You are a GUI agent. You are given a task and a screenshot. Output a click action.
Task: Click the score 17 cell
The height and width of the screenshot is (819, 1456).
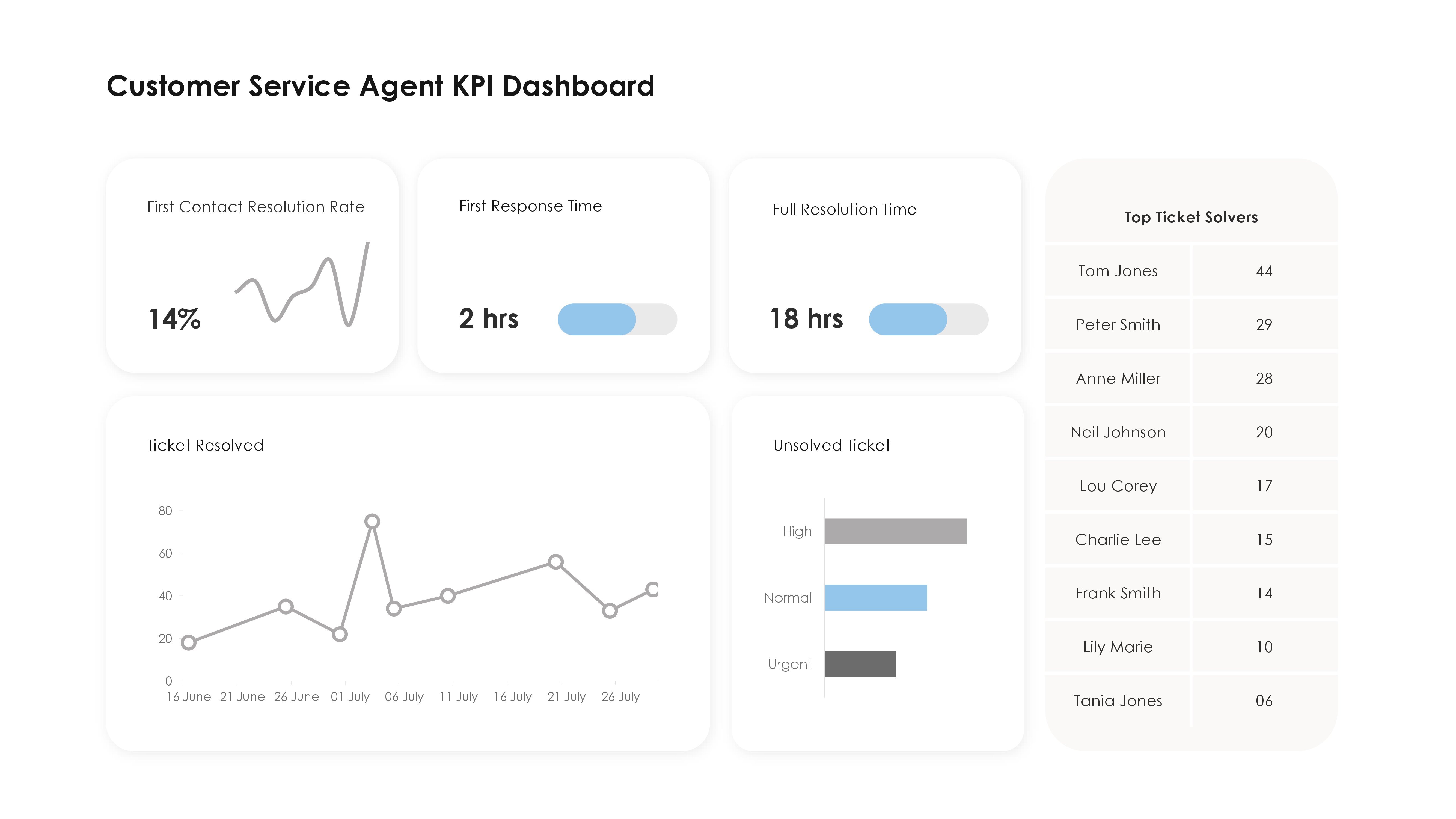pos(1265,486)
